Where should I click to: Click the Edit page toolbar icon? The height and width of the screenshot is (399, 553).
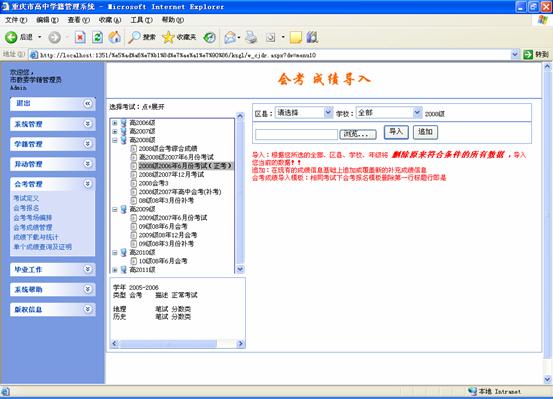(271, 37)
